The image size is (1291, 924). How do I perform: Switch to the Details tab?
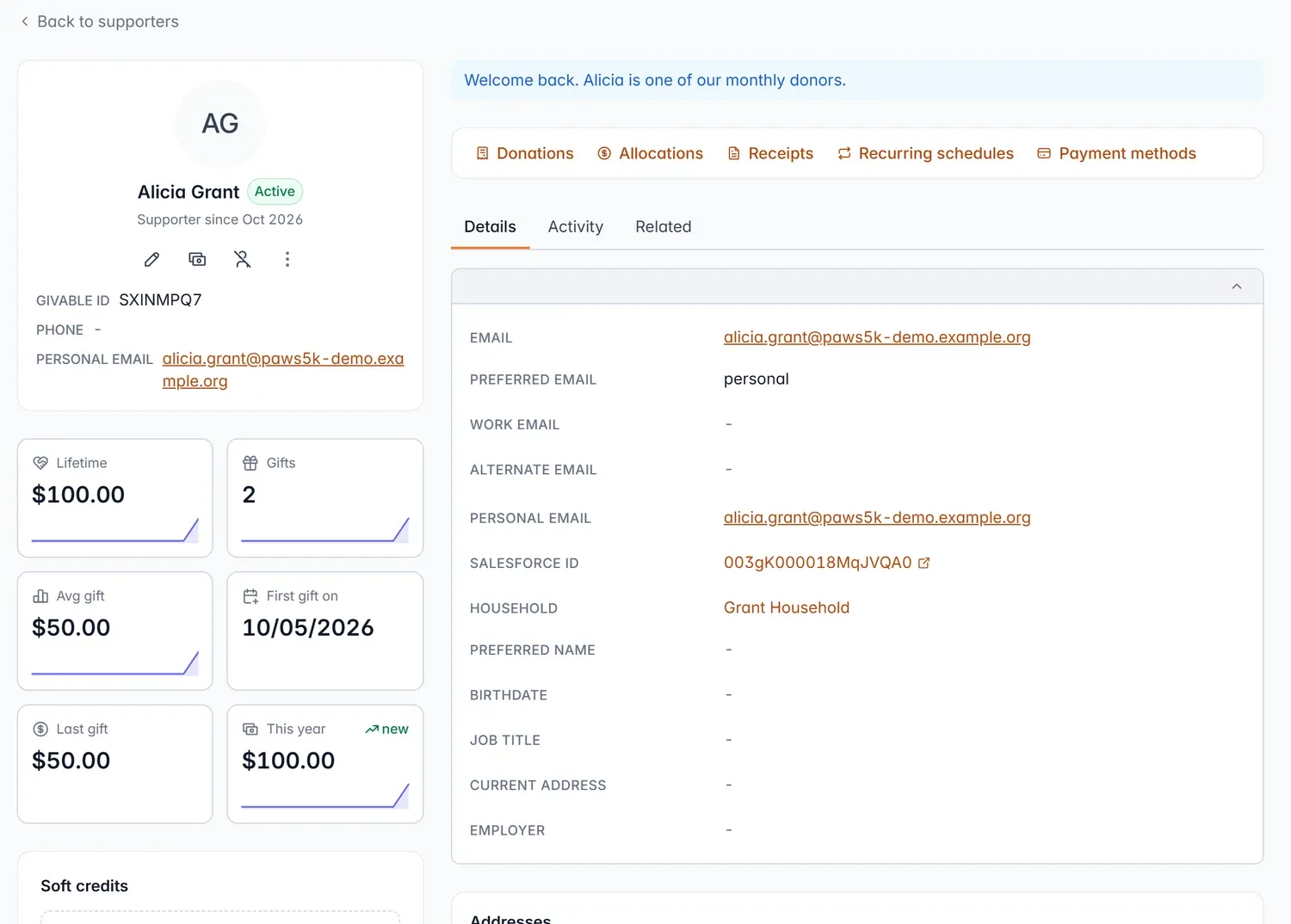tap(491, 227)
